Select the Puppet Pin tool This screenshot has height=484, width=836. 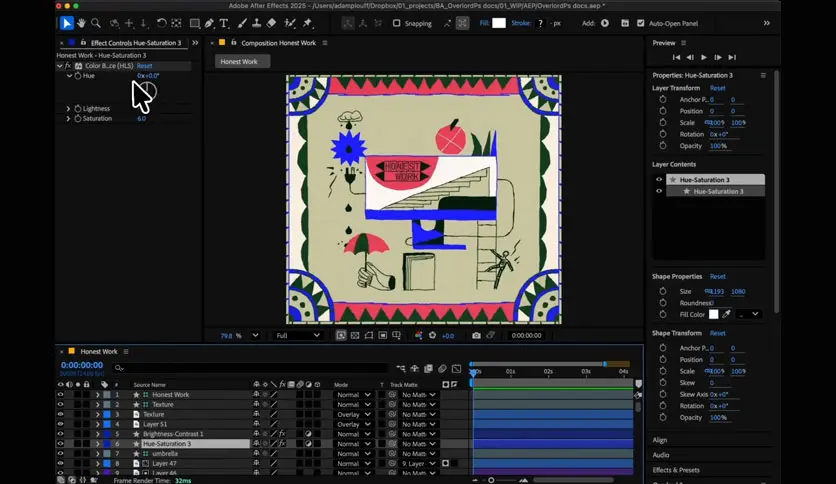coord(308,23)
